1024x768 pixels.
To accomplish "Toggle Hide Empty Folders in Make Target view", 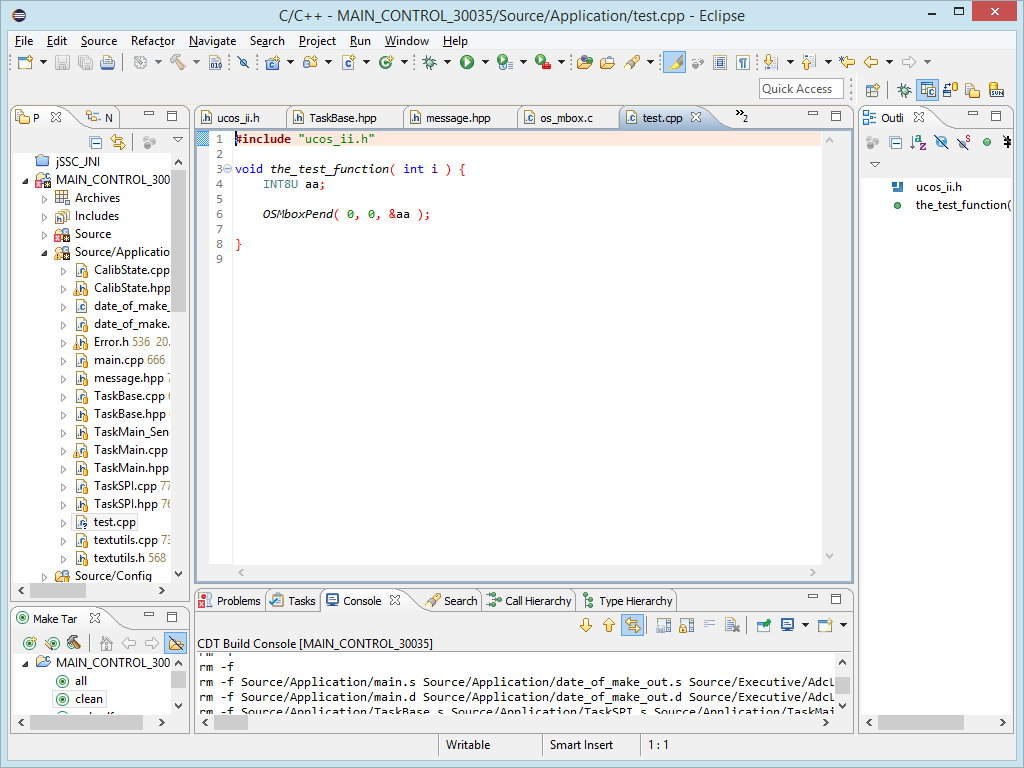I will tap(175, 644).
